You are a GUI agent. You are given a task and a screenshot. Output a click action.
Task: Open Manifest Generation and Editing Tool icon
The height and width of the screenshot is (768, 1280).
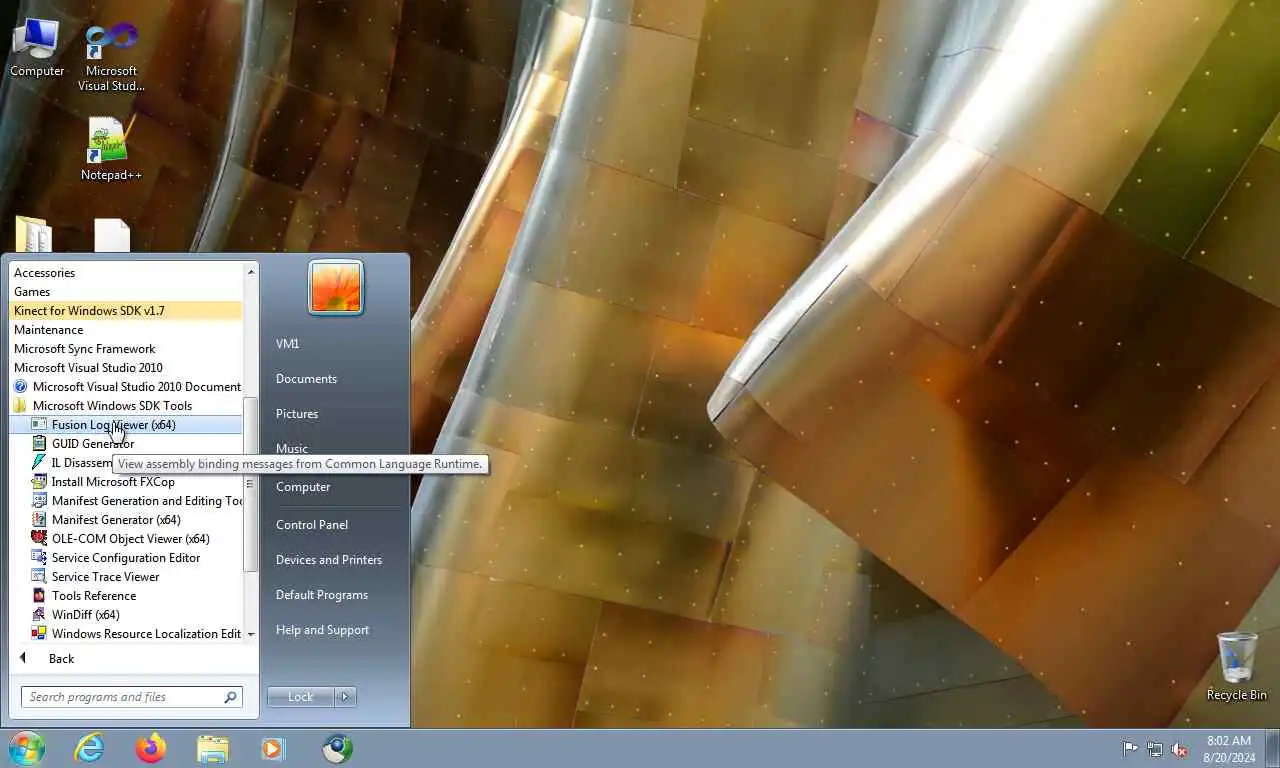(x=39, y=501)
